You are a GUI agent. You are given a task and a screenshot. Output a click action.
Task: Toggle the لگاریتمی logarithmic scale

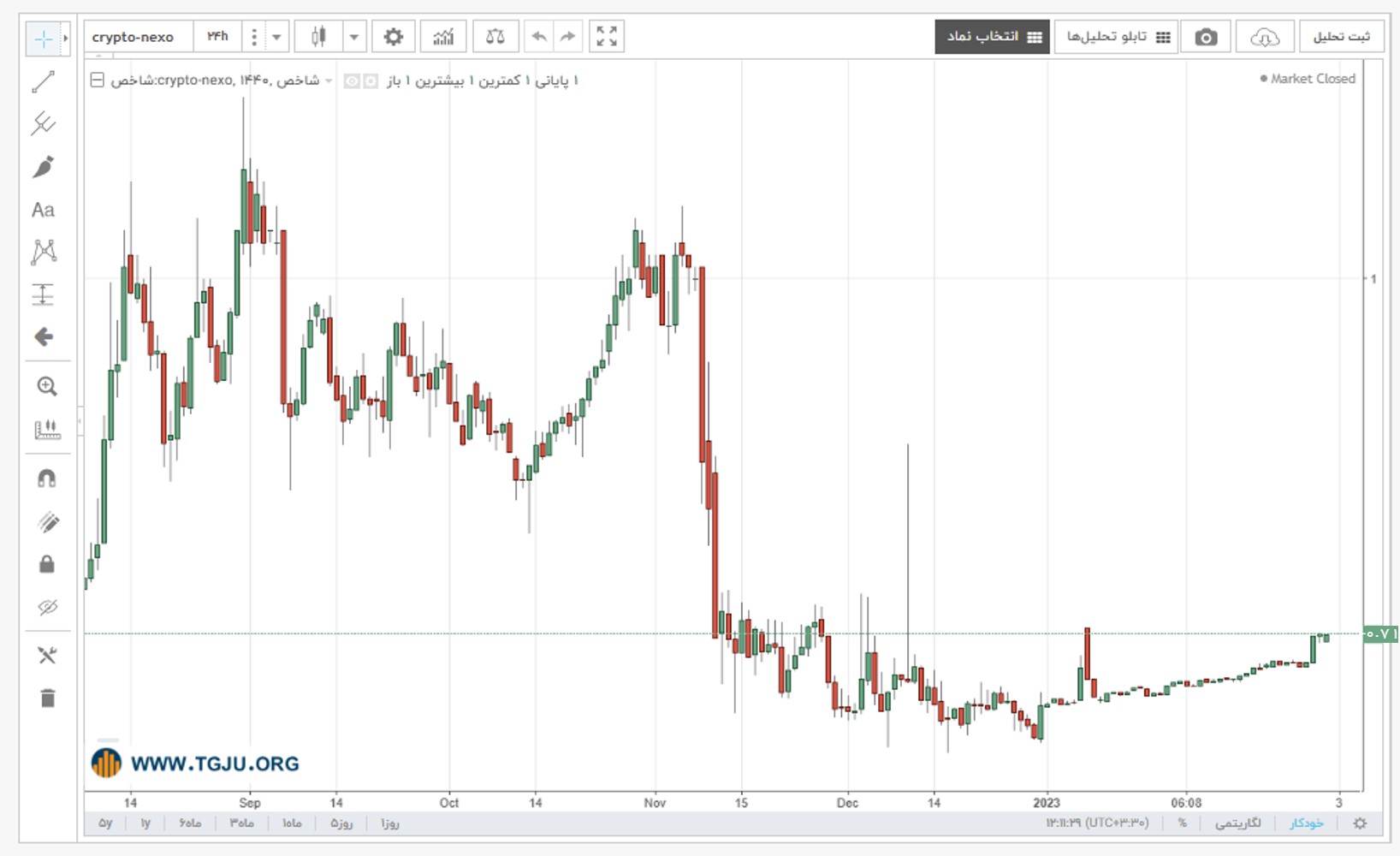pyautogui.click(x=1237, y=823)
